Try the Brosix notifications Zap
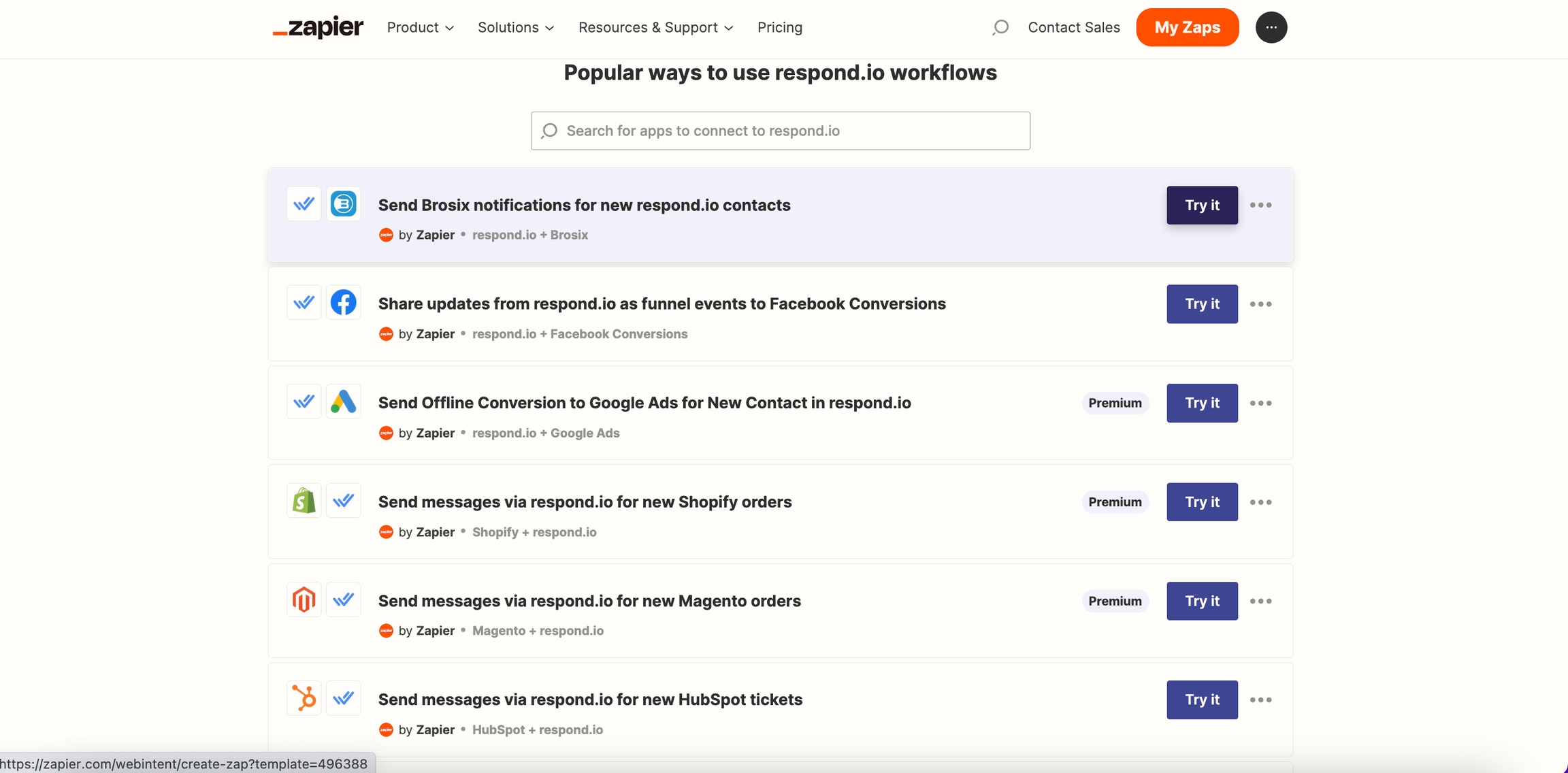The image size is (1568, 773). (x=1202, y=205)
